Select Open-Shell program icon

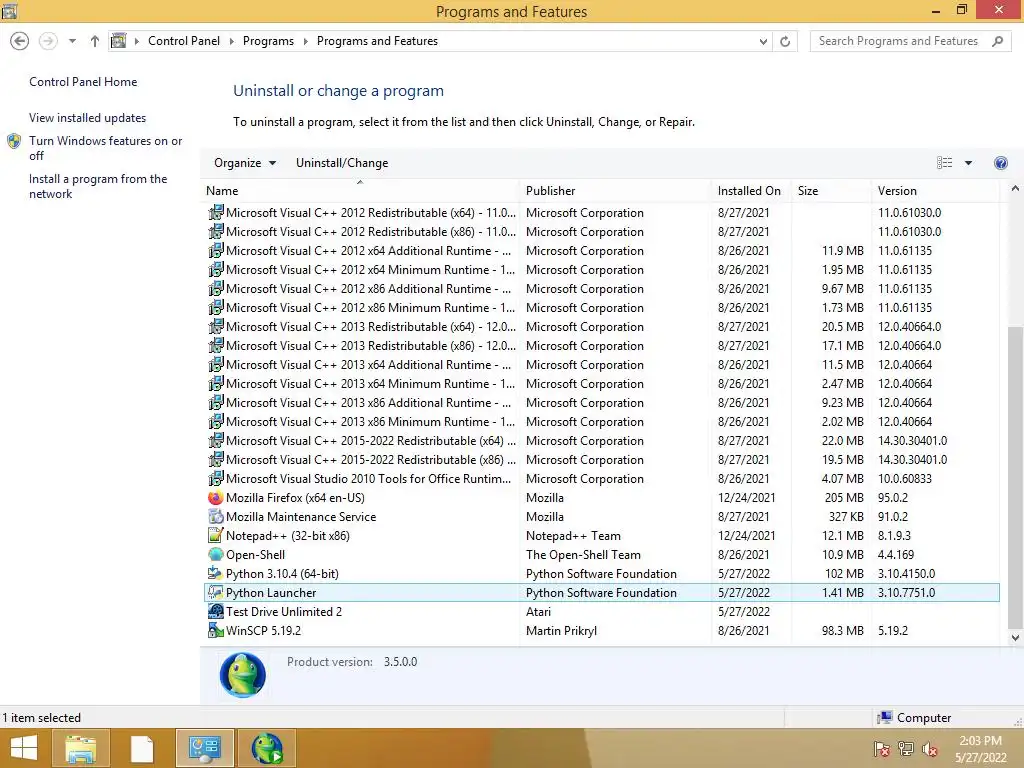coord(216,554)
